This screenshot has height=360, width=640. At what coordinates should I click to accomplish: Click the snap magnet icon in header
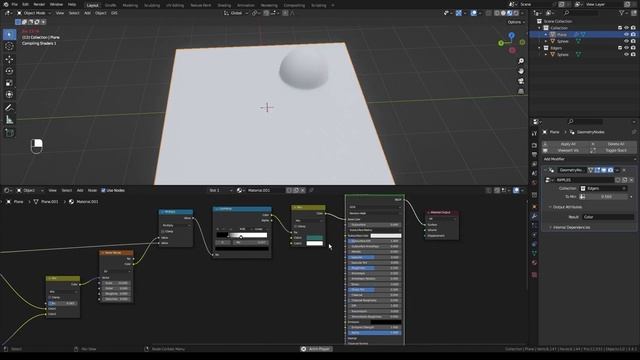point(266,13)
